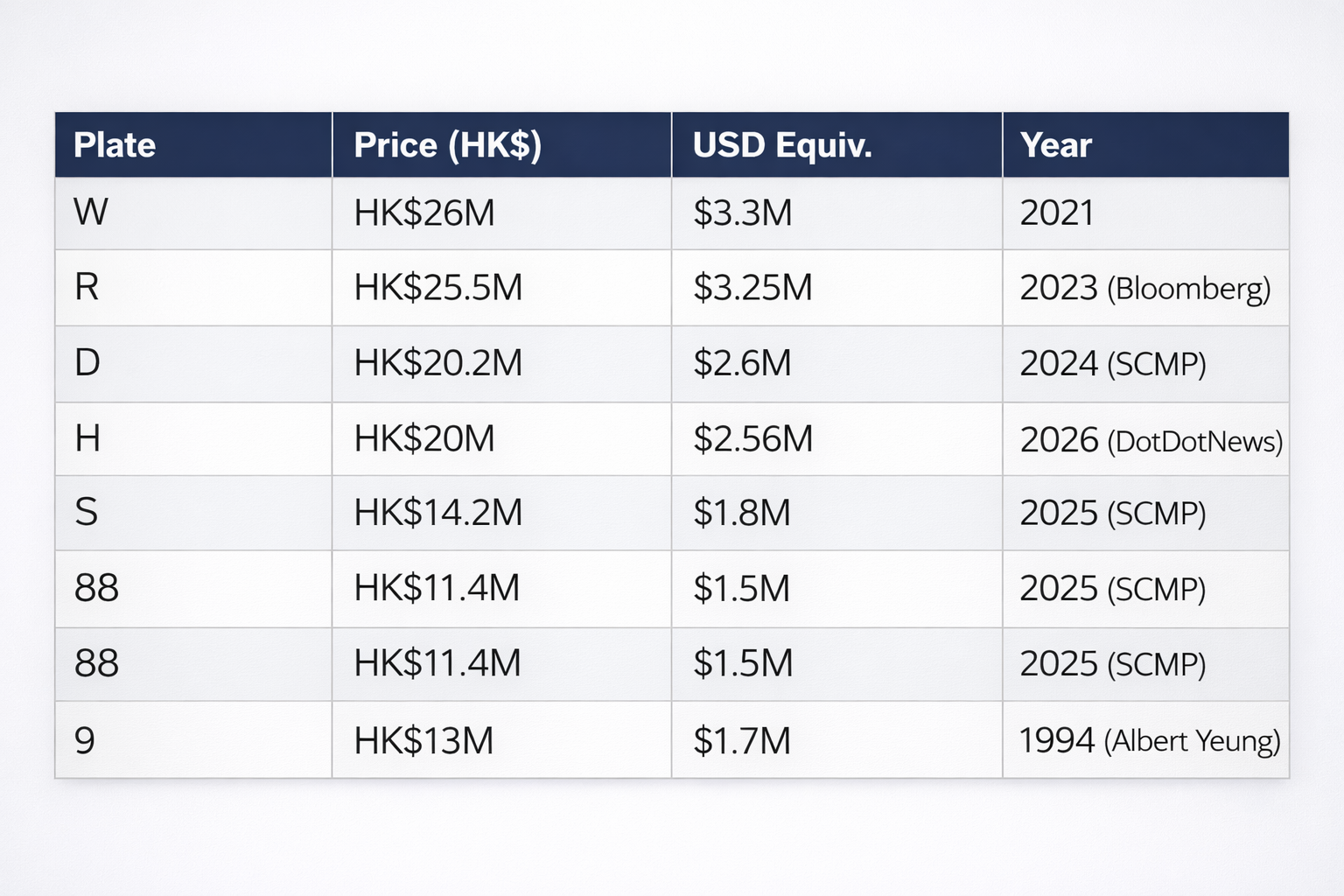
Task: Click the HK$26M price cell
Action: click(424, 213)
